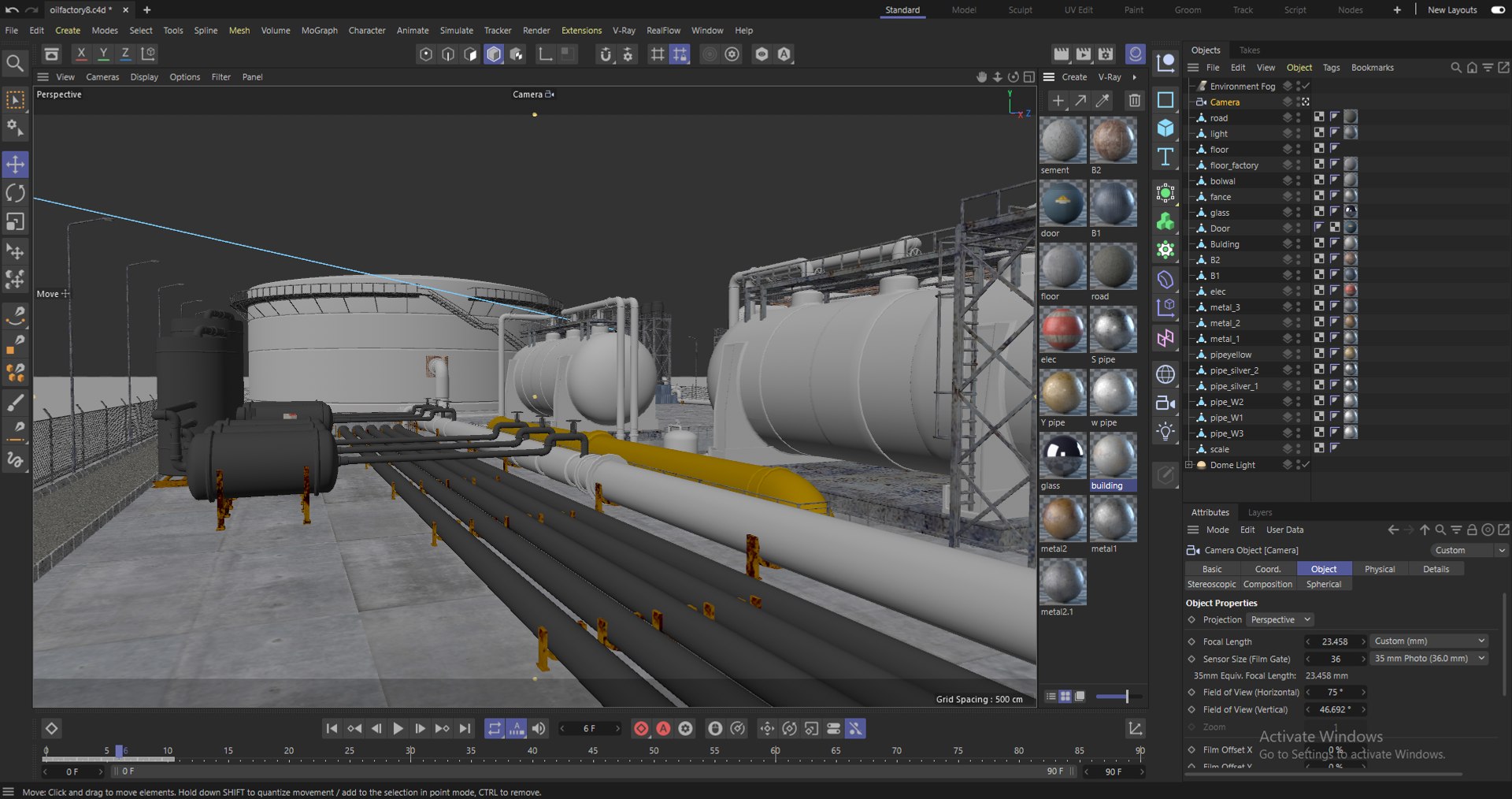Viewport: 1512px width, 799px height.
Task: Toggle timeline loop playback button
Action: [494, 729]
